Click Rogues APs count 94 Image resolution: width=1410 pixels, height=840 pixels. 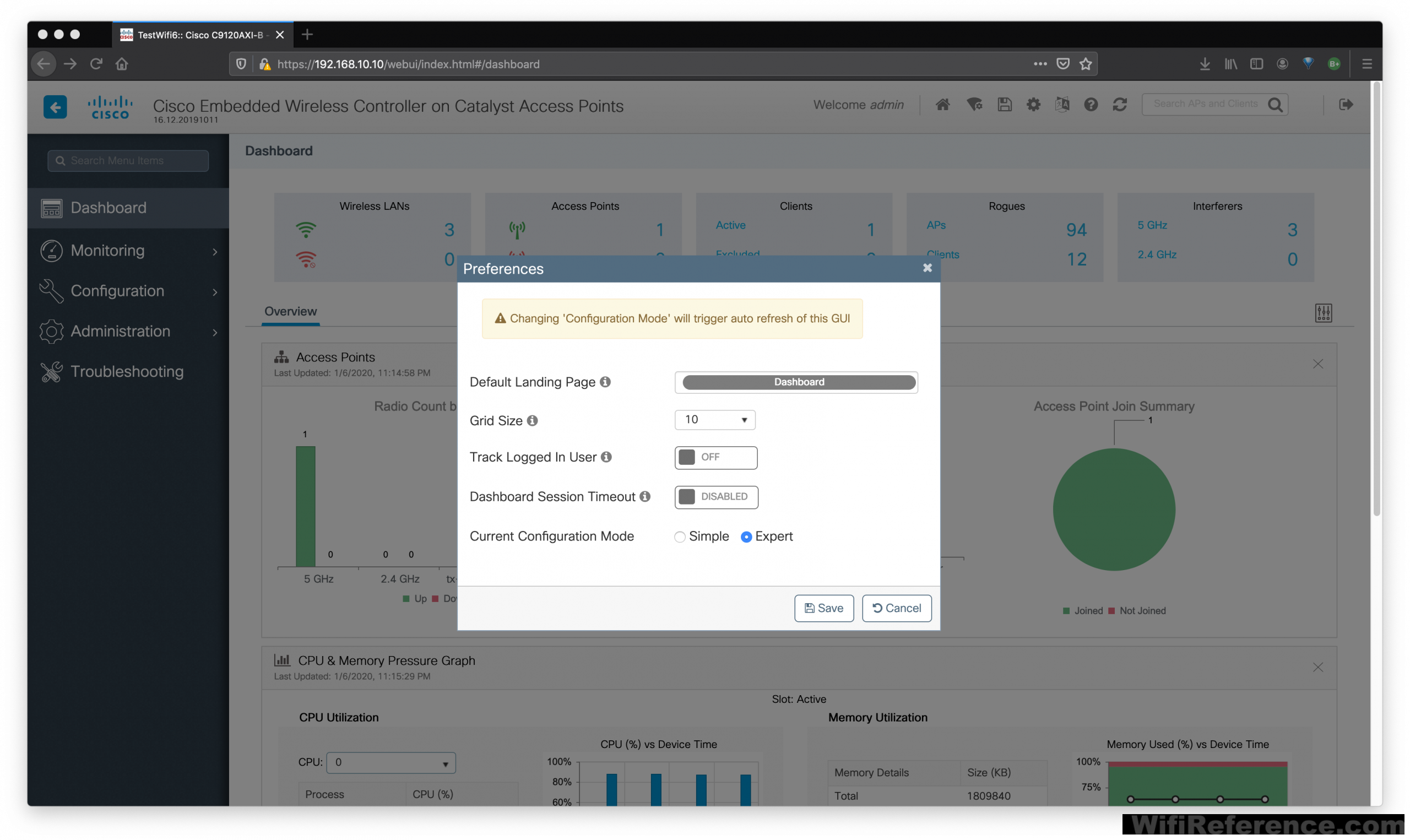pyautogui.click(x=1076, y=230)
